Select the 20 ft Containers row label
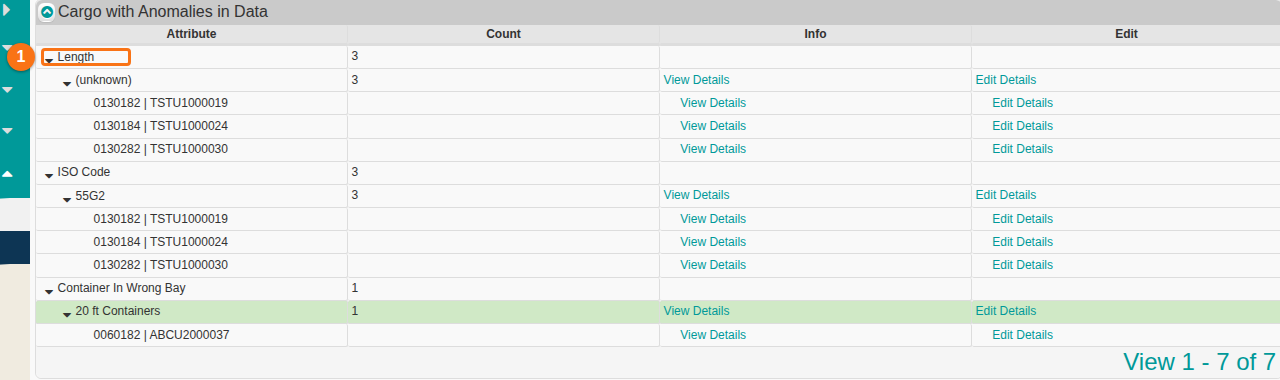Image resolution: width=1280 pixels, height=380 pixels. coord(118,311)
